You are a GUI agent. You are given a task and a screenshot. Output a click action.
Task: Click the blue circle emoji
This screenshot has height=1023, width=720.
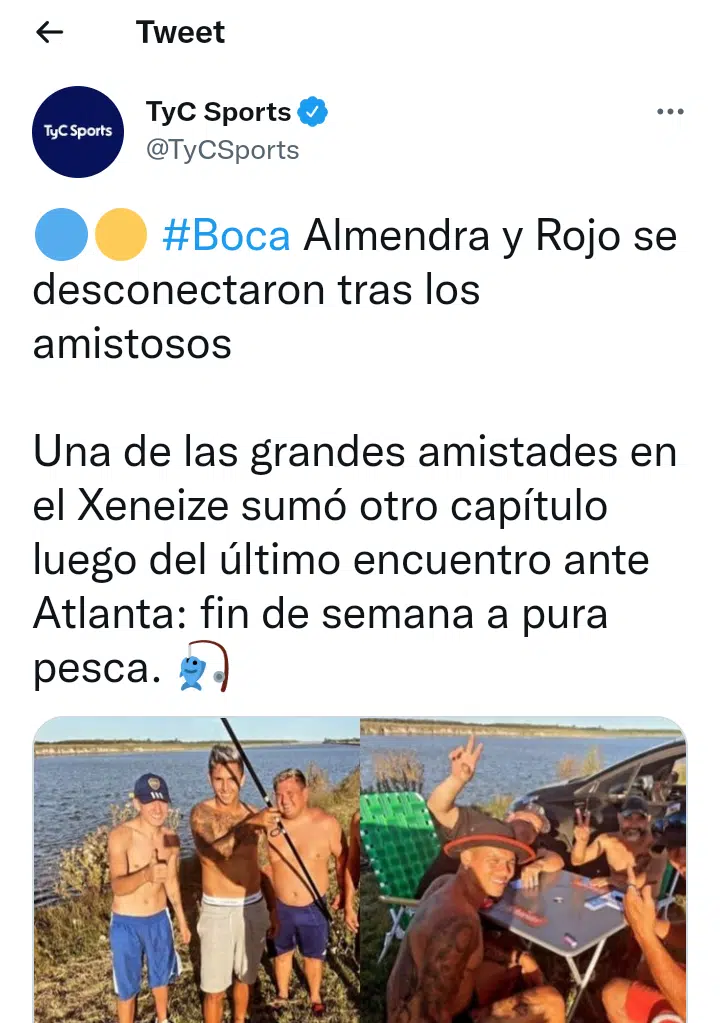coord(61,234)
